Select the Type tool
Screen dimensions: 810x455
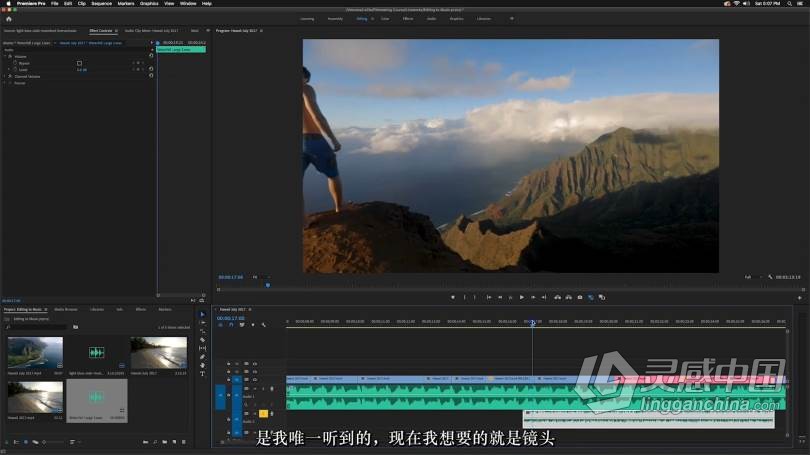point(202,373)
